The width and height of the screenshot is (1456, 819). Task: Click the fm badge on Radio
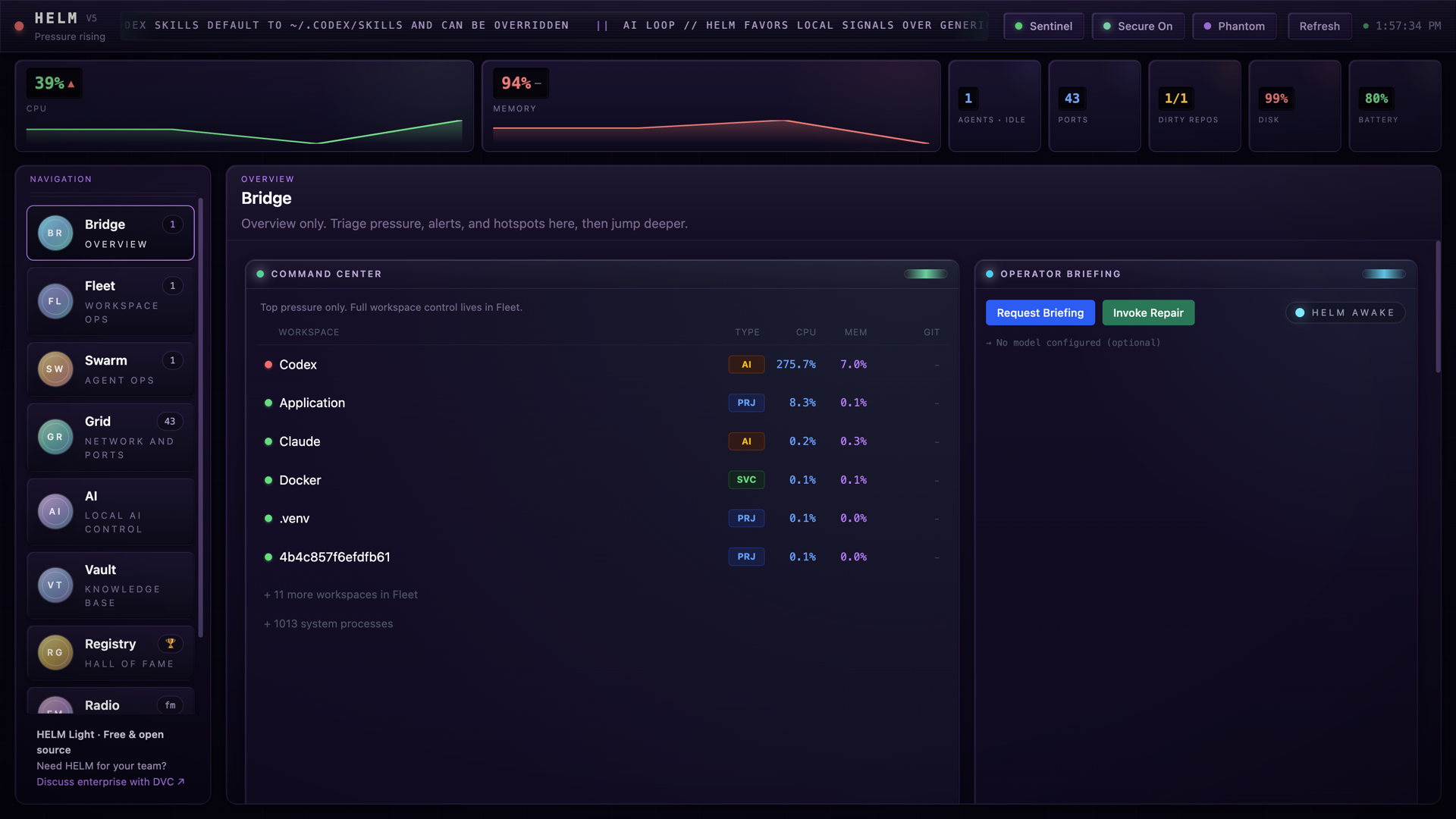click(171, 705)
